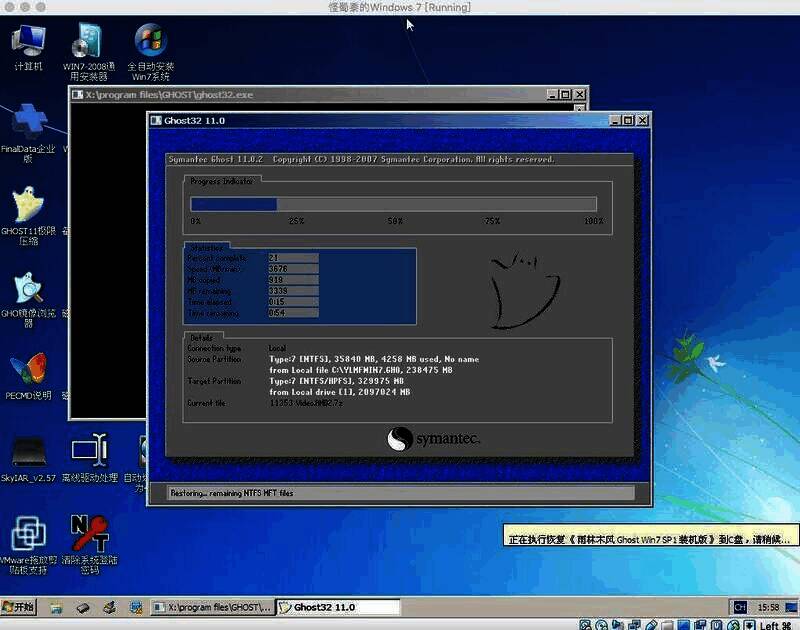This screenshot has width=800, height=630.
Task: Click the Ghost progress indicator bar
Action: [393, 204]
